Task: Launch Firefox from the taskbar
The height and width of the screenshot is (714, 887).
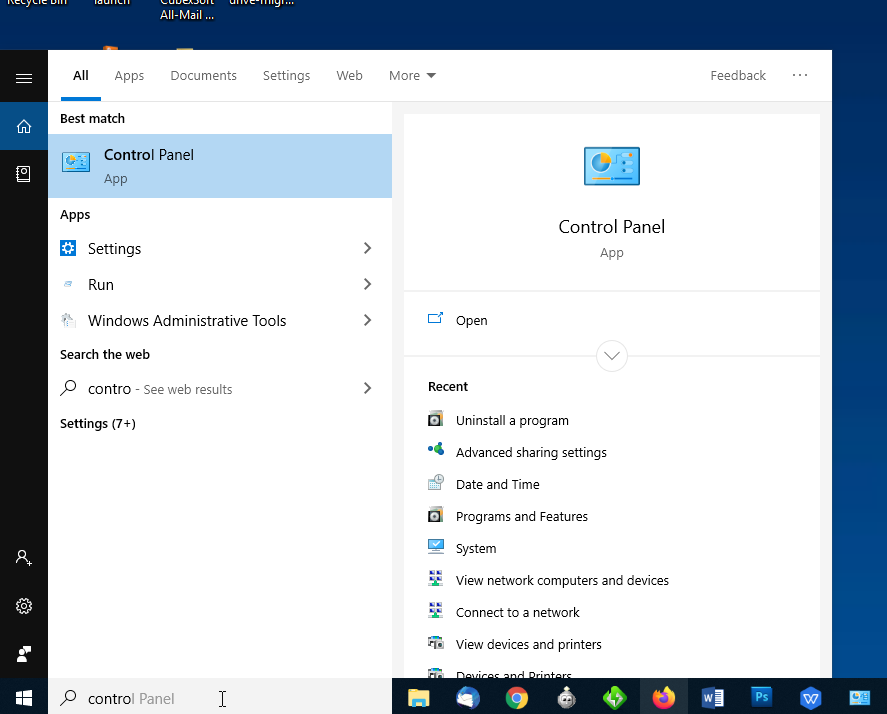Action: tap(663, 698)
